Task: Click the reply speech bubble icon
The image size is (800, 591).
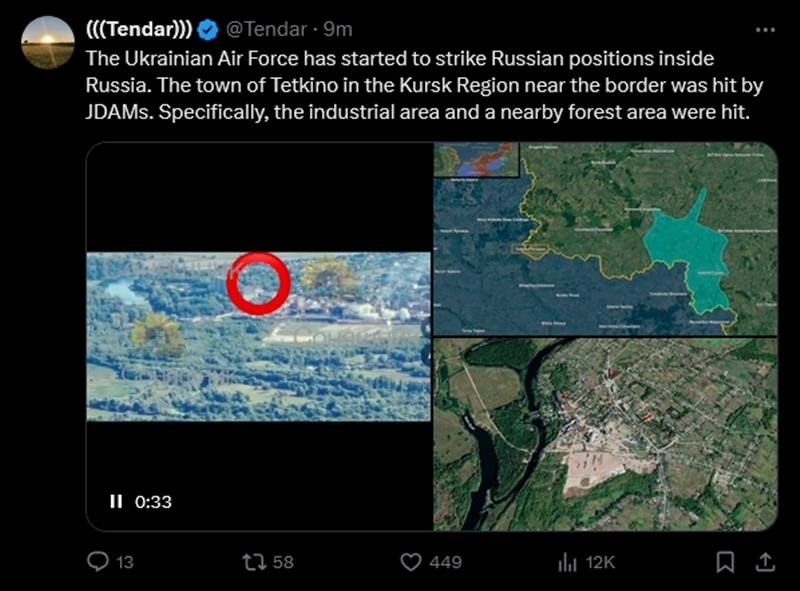Action: pos(97,562)
